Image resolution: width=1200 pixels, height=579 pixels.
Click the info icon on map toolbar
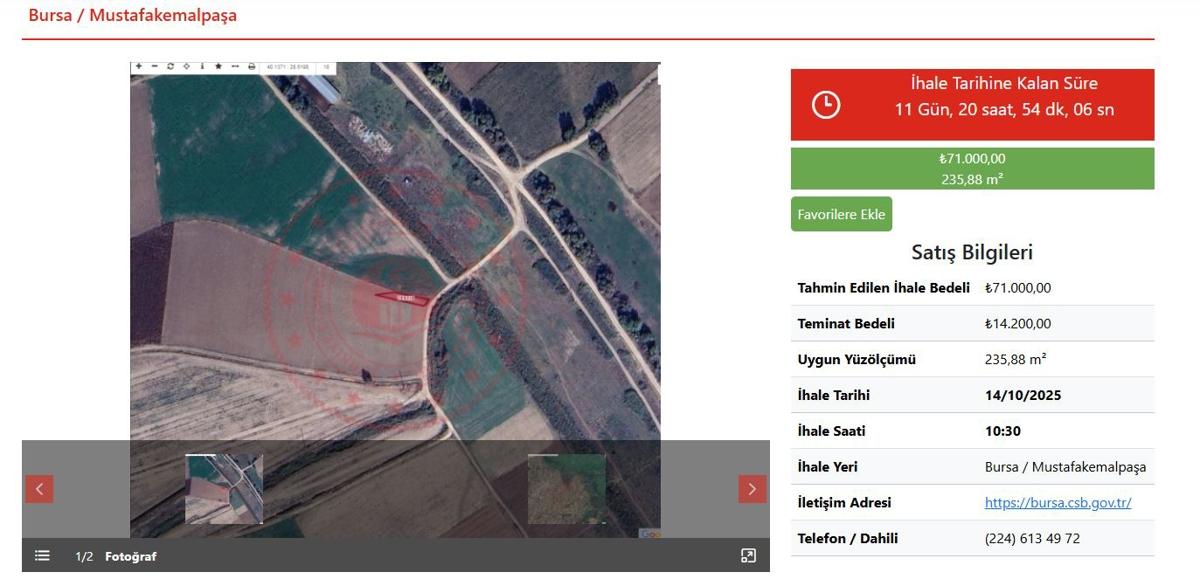coord(202,67)
